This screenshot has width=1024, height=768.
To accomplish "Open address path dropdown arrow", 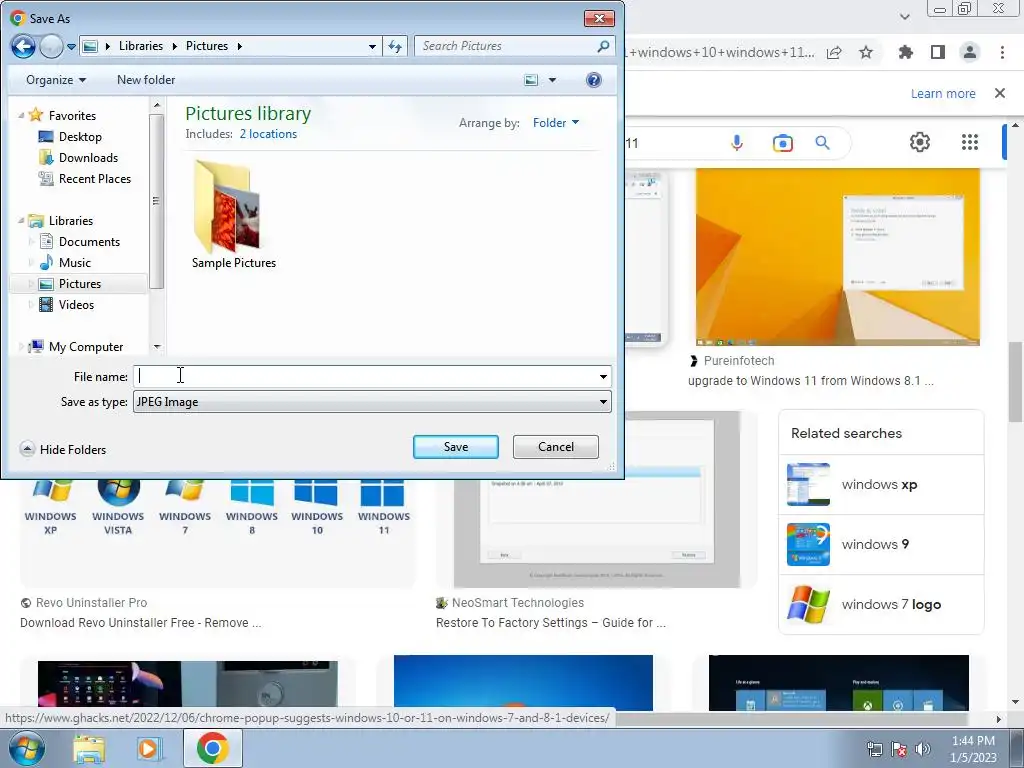I will 372,46.
